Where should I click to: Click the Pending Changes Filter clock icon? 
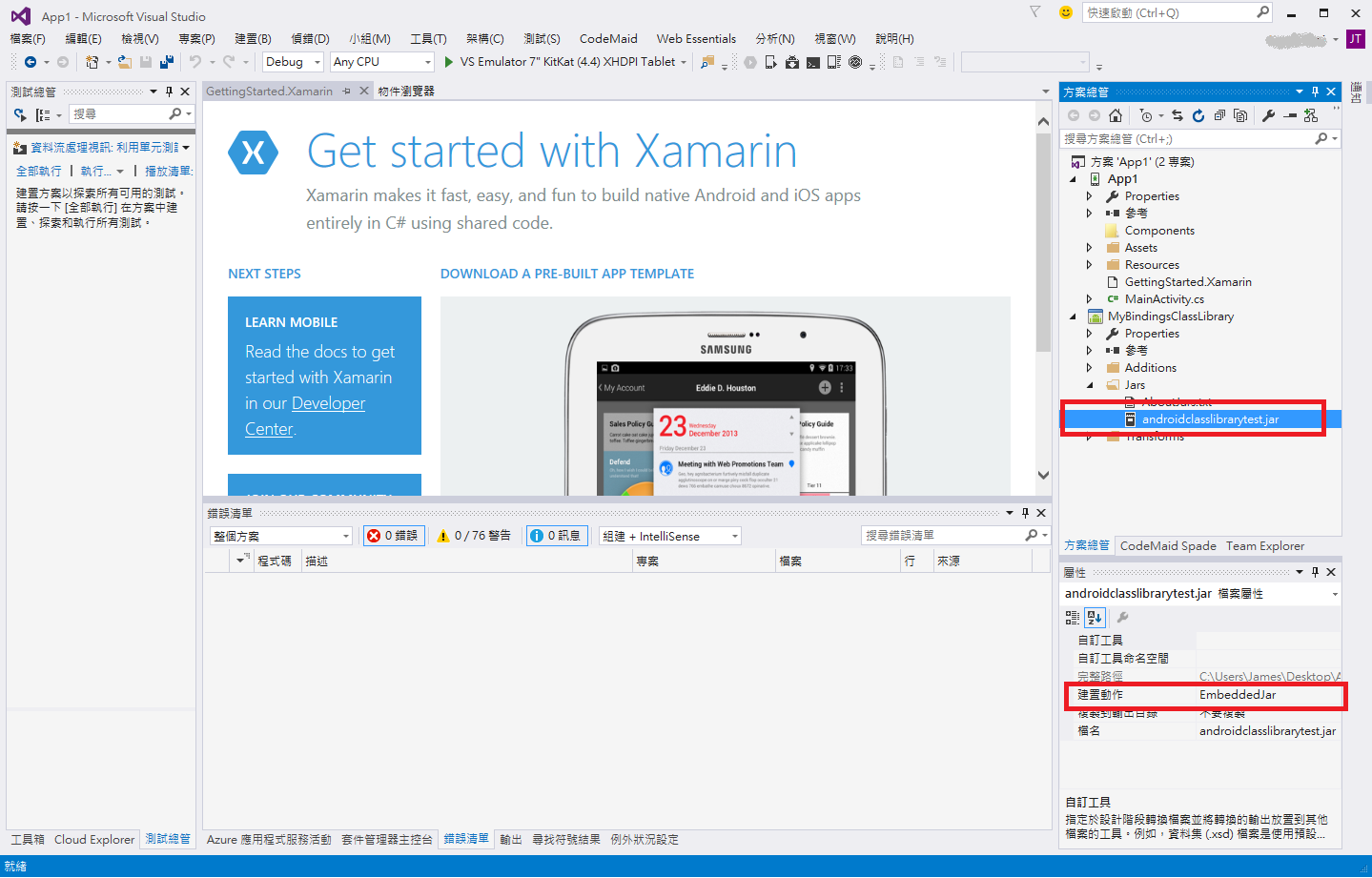1146,115
